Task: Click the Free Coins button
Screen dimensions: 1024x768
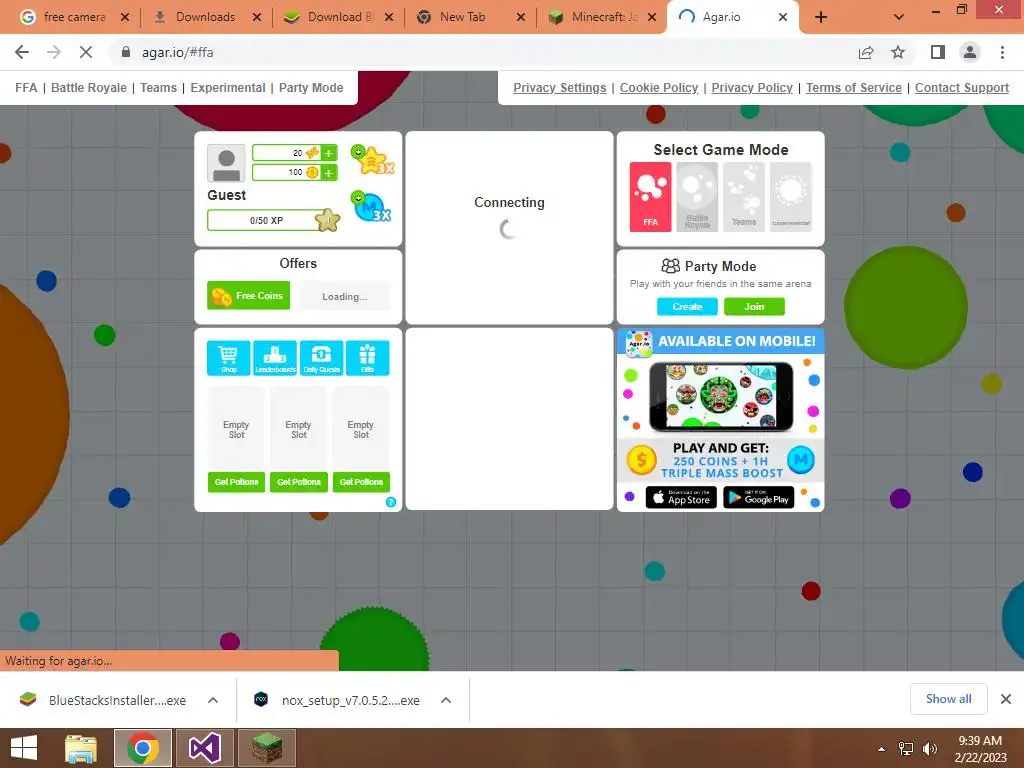Action: [x=248, y=295]
